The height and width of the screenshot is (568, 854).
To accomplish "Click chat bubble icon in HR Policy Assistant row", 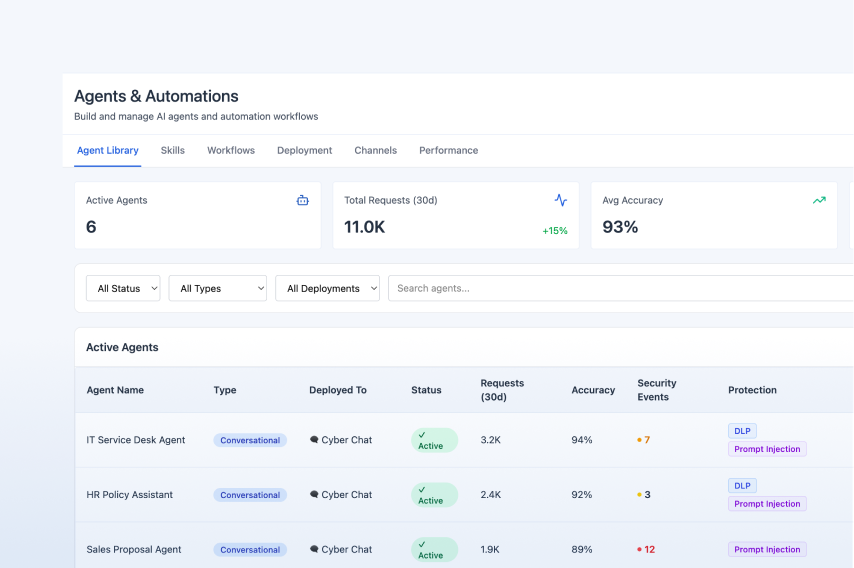I will (314, 494).
